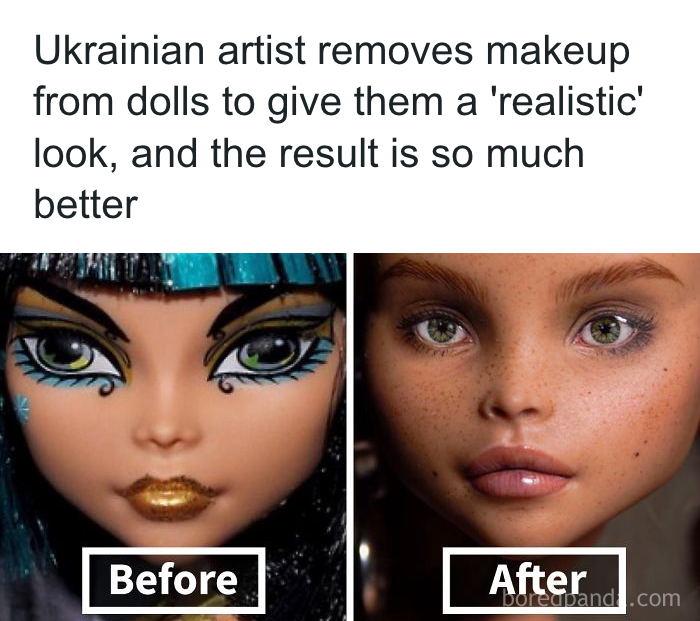
Task: Open the boredpanda.com watermark link
Action: [591, 598]
